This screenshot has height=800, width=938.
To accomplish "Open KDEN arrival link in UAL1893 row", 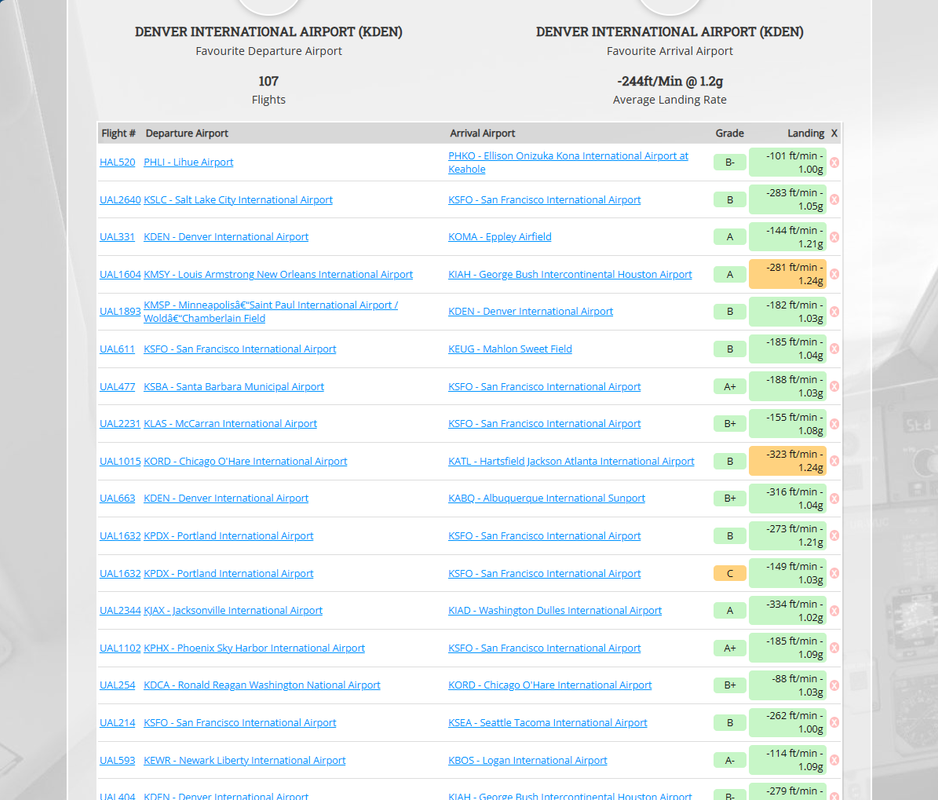I will [x=531, y=312].
